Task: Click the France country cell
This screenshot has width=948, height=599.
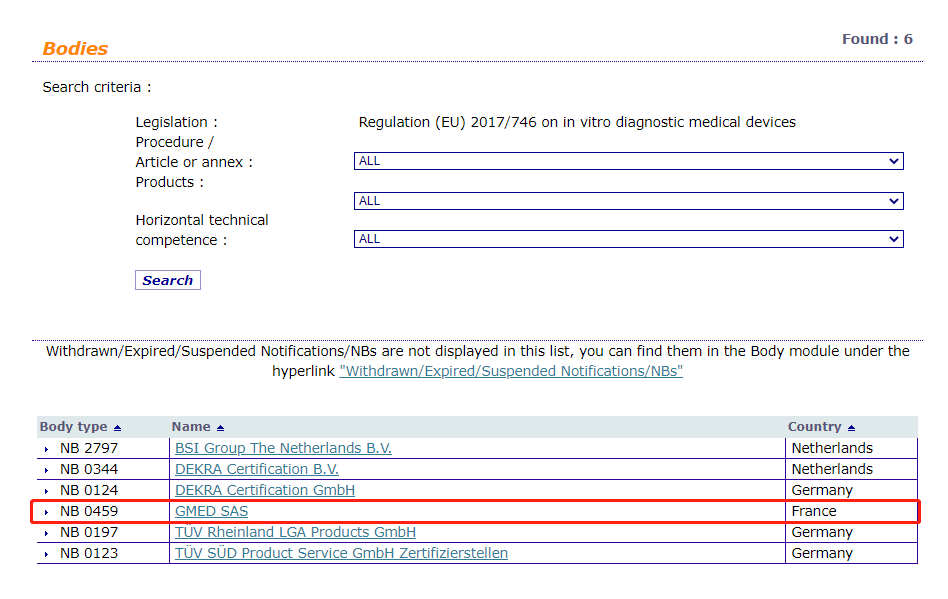Action: [x=814, y=511]
